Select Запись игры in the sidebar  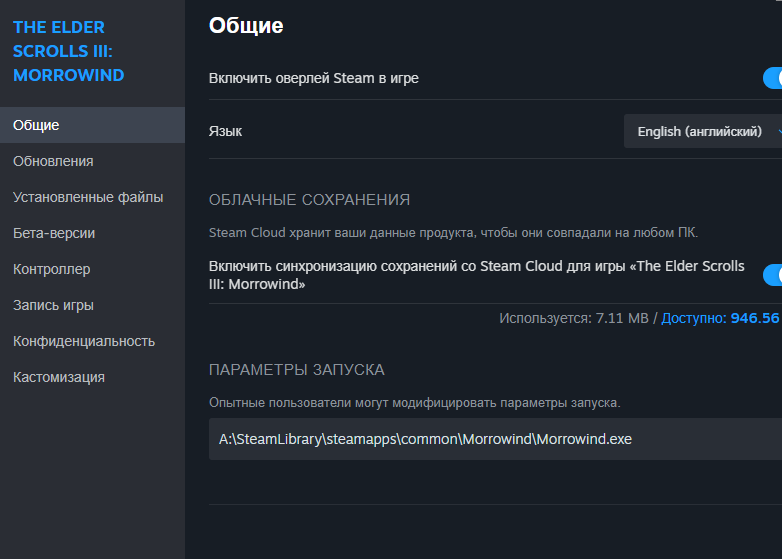click(x=53, y=305)
